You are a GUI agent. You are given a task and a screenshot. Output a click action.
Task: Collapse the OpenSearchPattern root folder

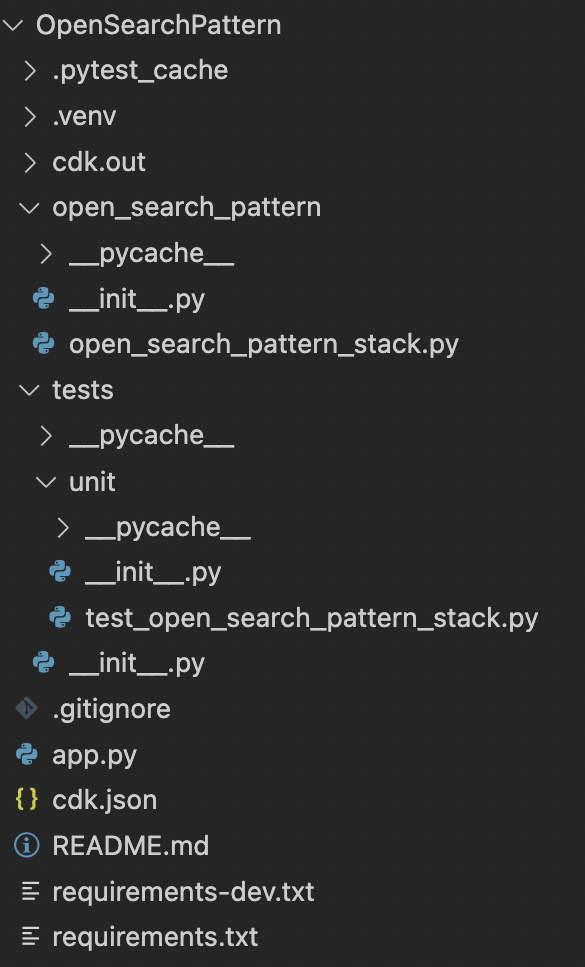click(13, 25)
